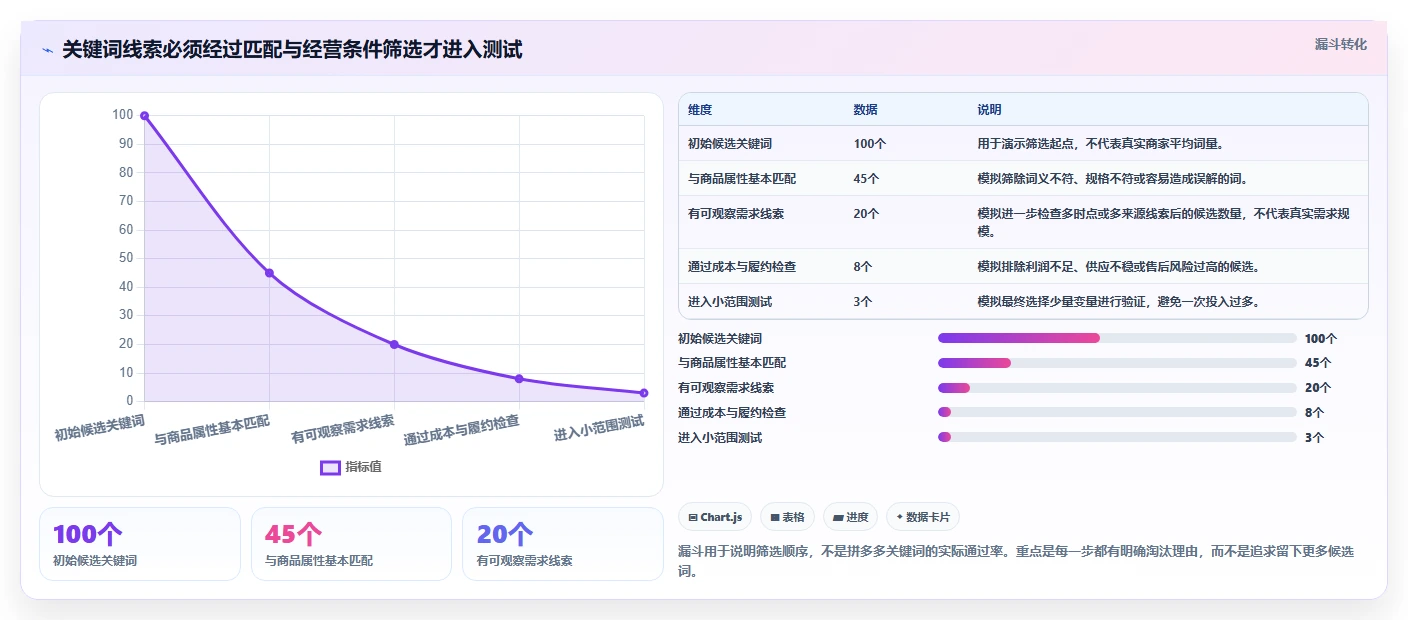Image resolution: width=1408 pixels, height=620 pixels.
Task: Click the 漏斗转化 label in the header
Action: point(1340,44)
